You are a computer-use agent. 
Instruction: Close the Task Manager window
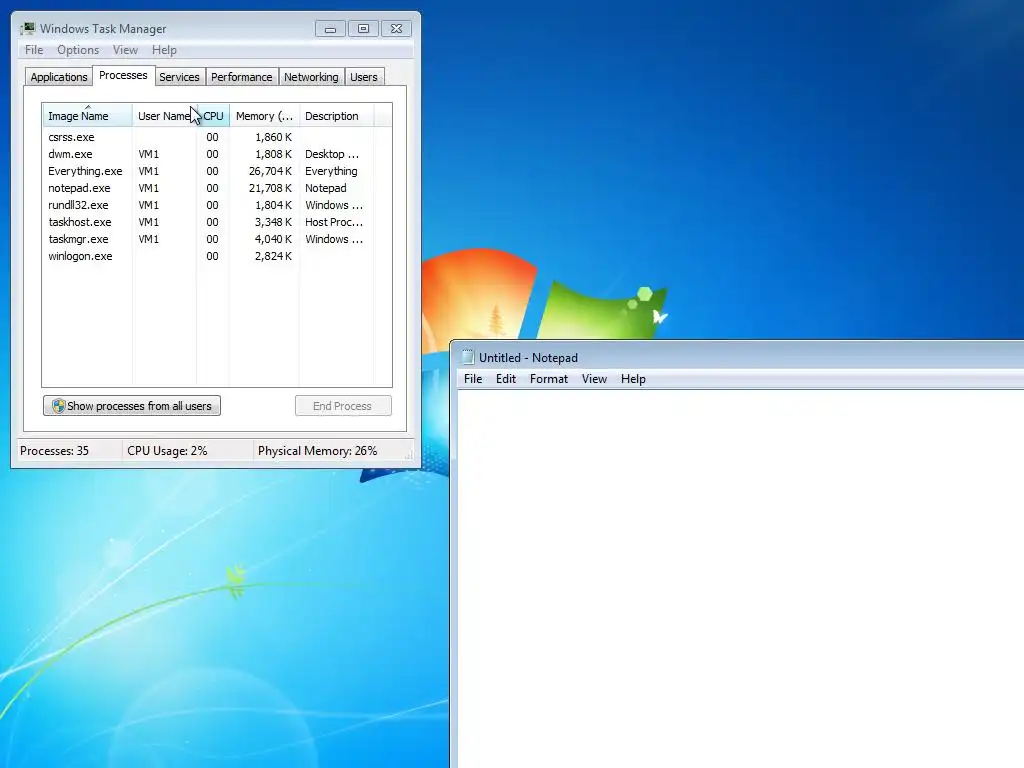396,29
